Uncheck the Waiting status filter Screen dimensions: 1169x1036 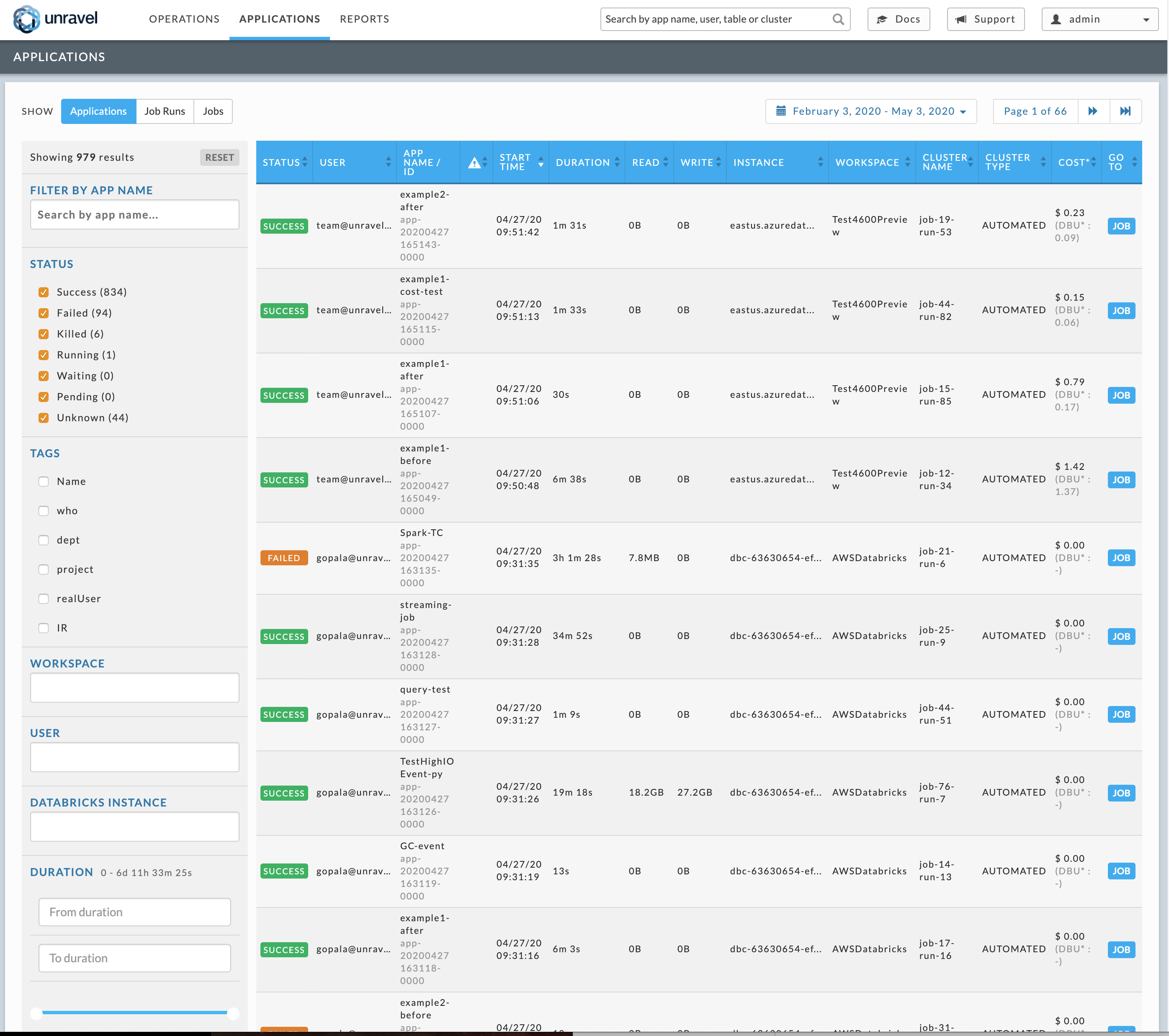44,376
